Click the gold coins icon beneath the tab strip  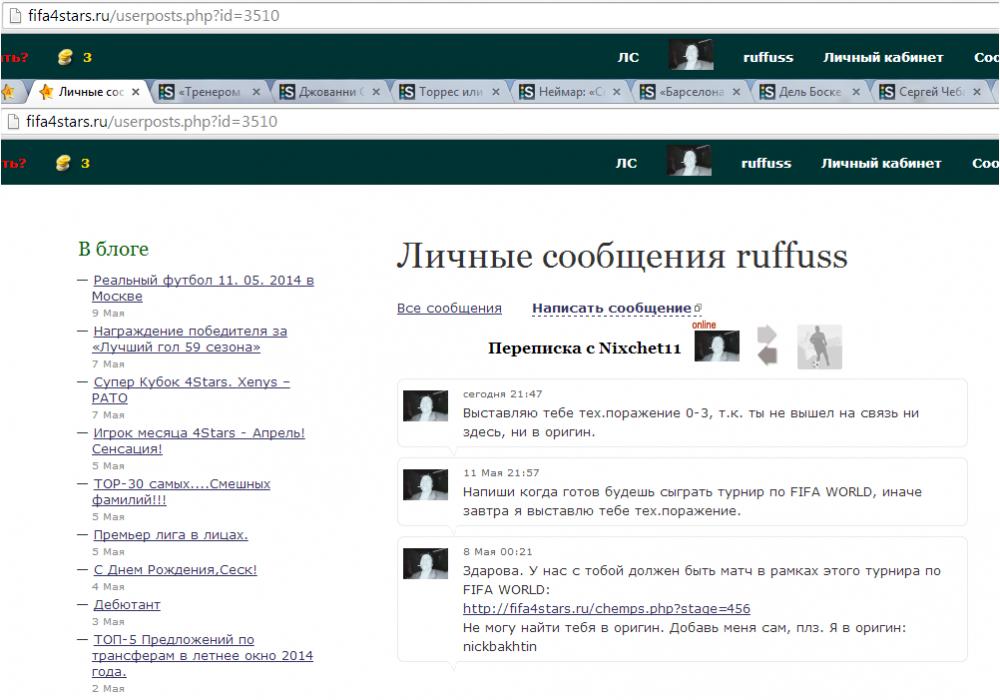(x=64, y=163)
